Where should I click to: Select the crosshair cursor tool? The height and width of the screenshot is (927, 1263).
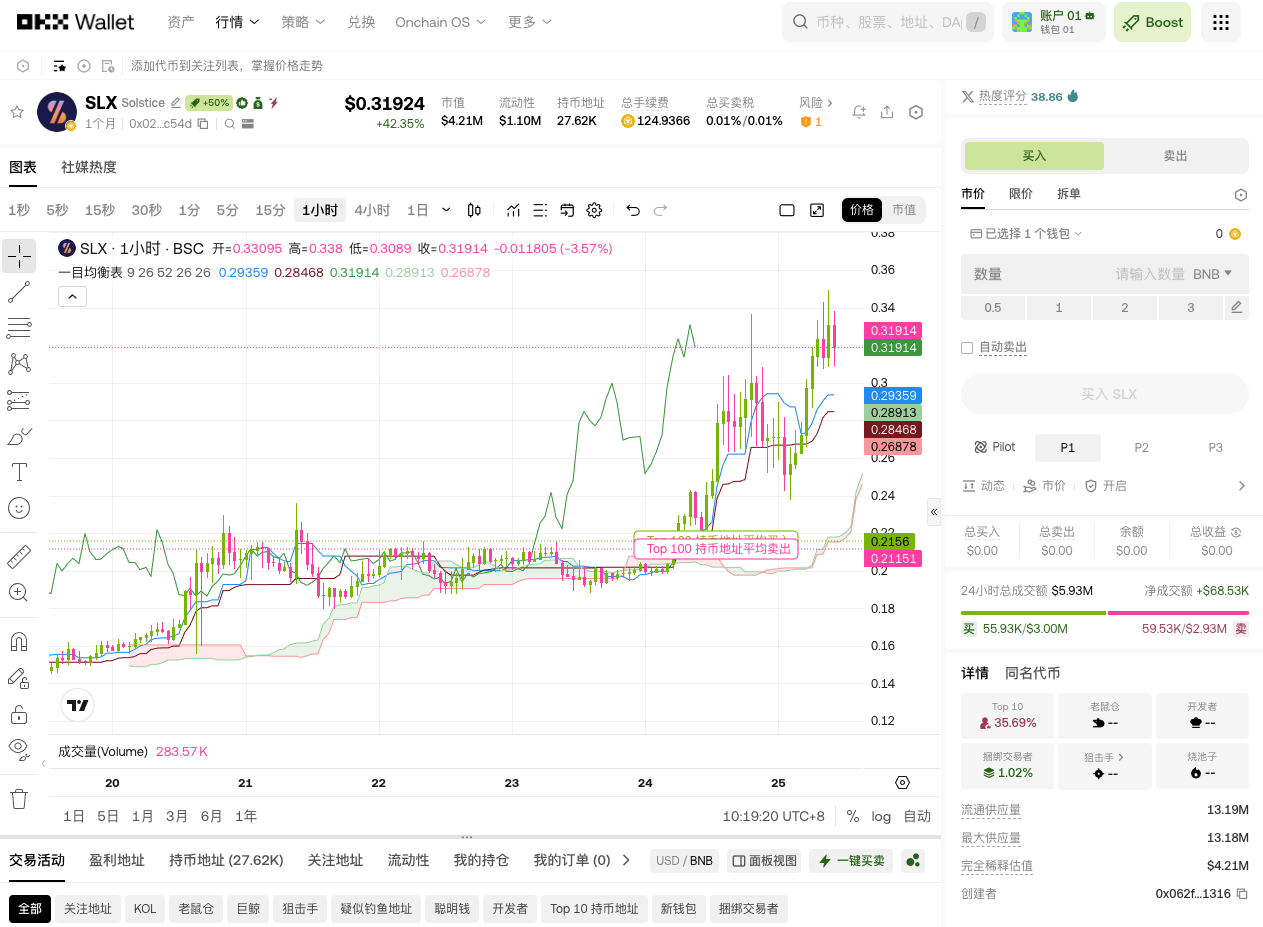[x=18, y=256]
